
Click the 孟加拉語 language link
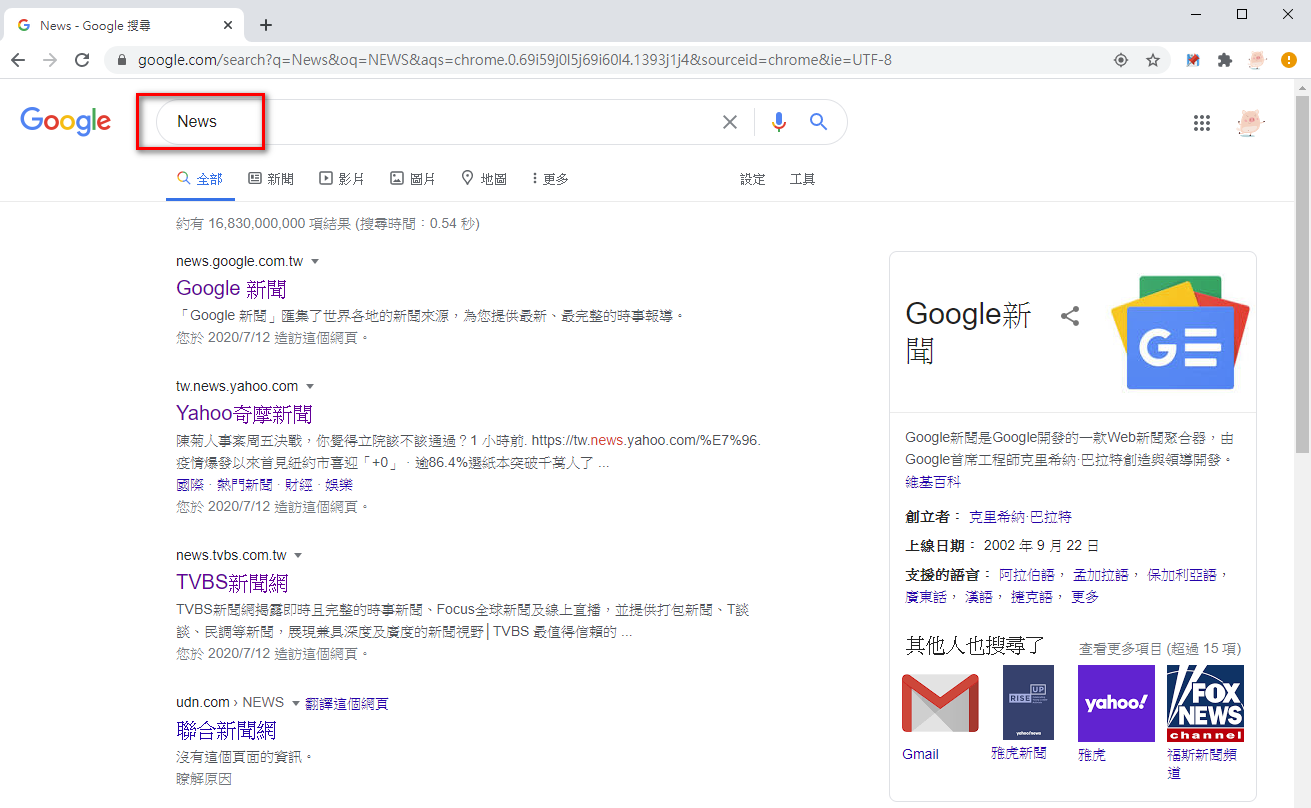1100,575
